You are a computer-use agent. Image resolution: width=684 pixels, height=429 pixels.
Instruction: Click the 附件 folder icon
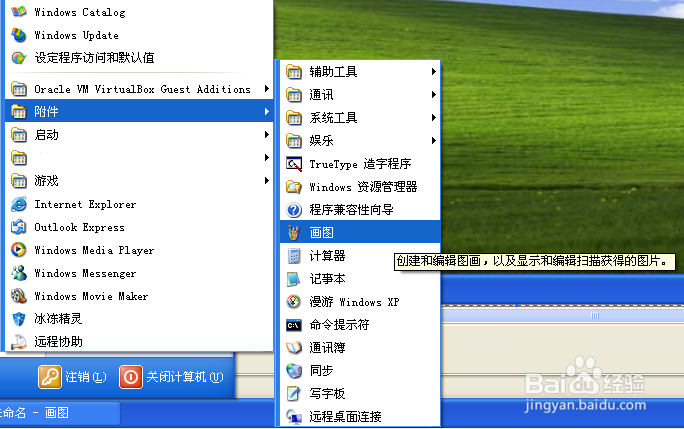[x=19, y=112]
